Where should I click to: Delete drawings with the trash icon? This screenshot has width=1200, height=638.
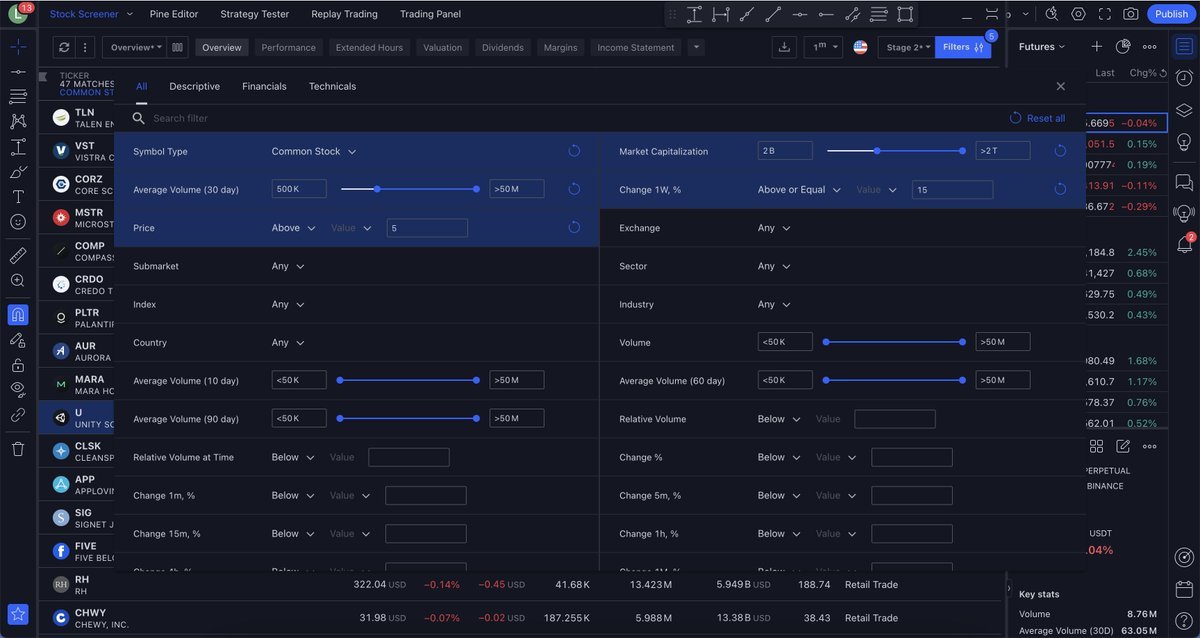tap(18, 449)
